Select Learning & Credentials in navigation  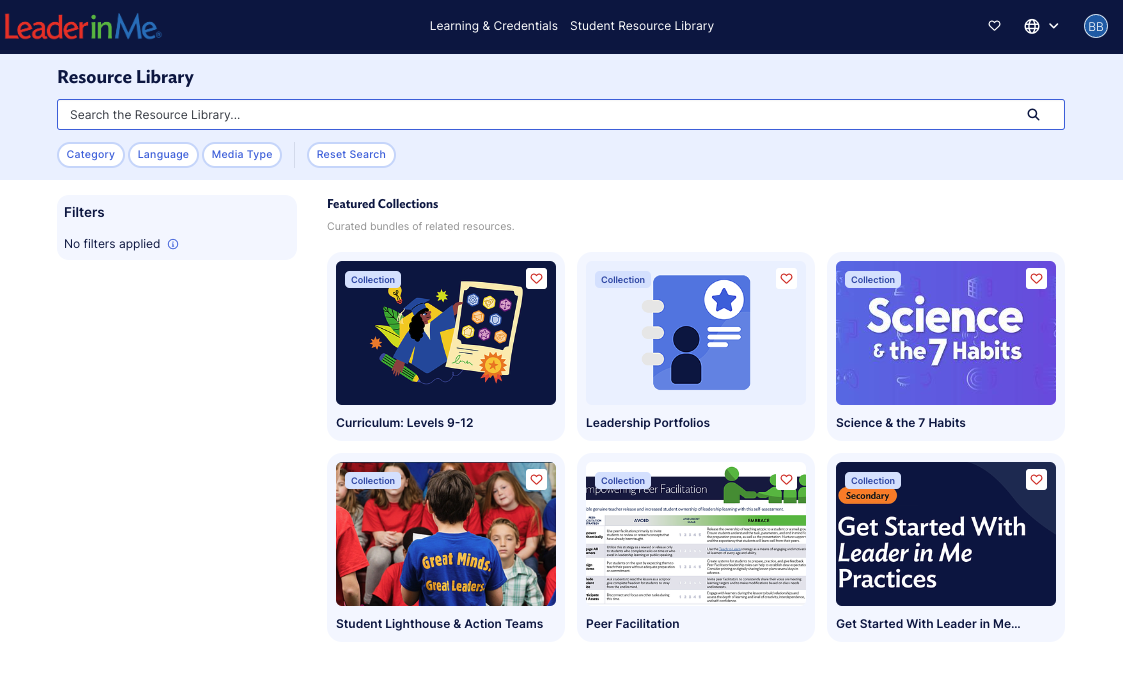[x=493, y=26]
